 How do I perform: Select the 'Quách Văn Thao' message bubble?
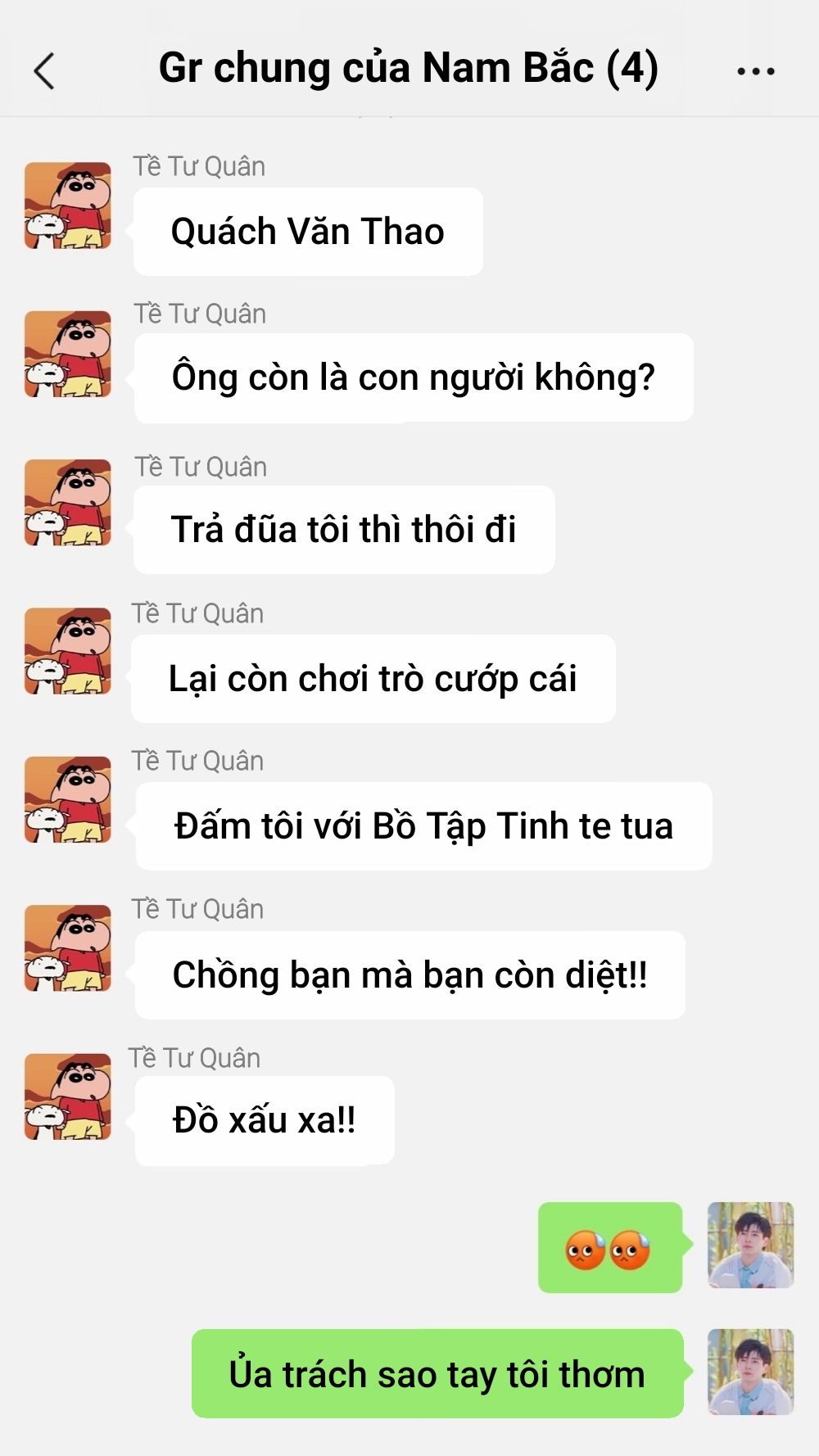tap(308, 232)
